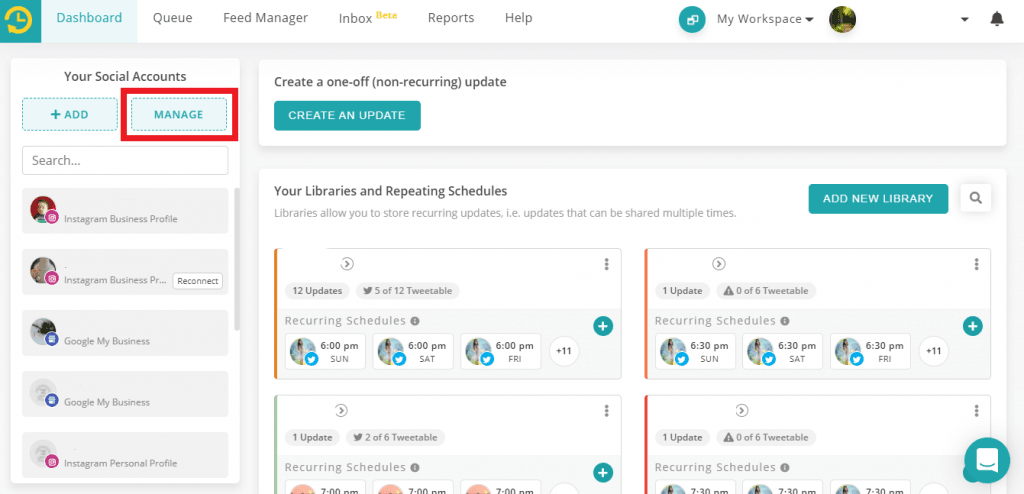The image size is (1024, 494).
Task: Click the clock logo icon
Action: (20, 20)
